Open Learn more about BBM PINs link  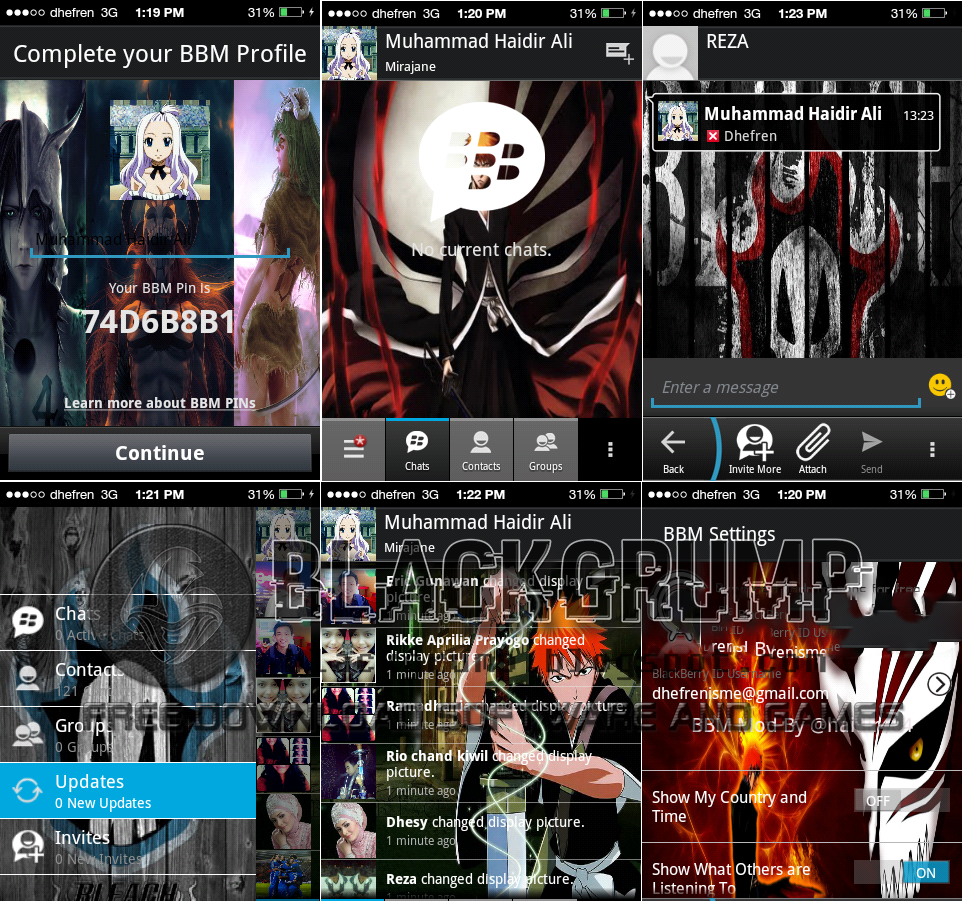(160, 403)
